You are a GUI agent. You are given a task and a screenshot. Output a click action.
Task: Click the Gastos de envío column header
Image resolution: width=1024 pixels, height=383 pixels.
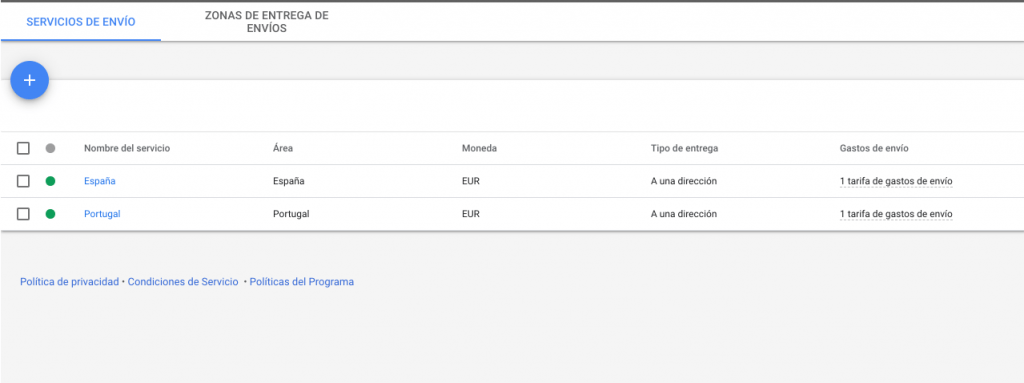(874, 148)
